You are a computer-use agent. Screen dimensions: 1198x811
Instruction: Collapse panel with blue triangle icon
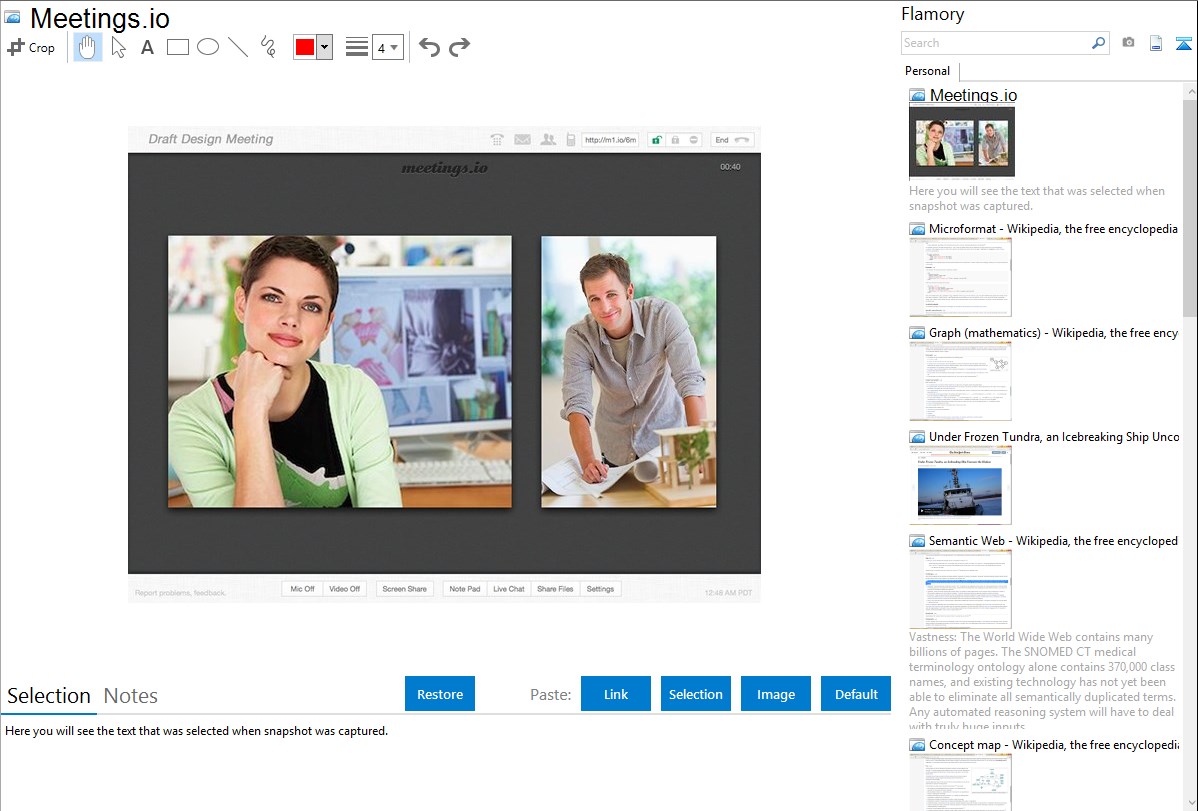click(x=1183, y=43)
